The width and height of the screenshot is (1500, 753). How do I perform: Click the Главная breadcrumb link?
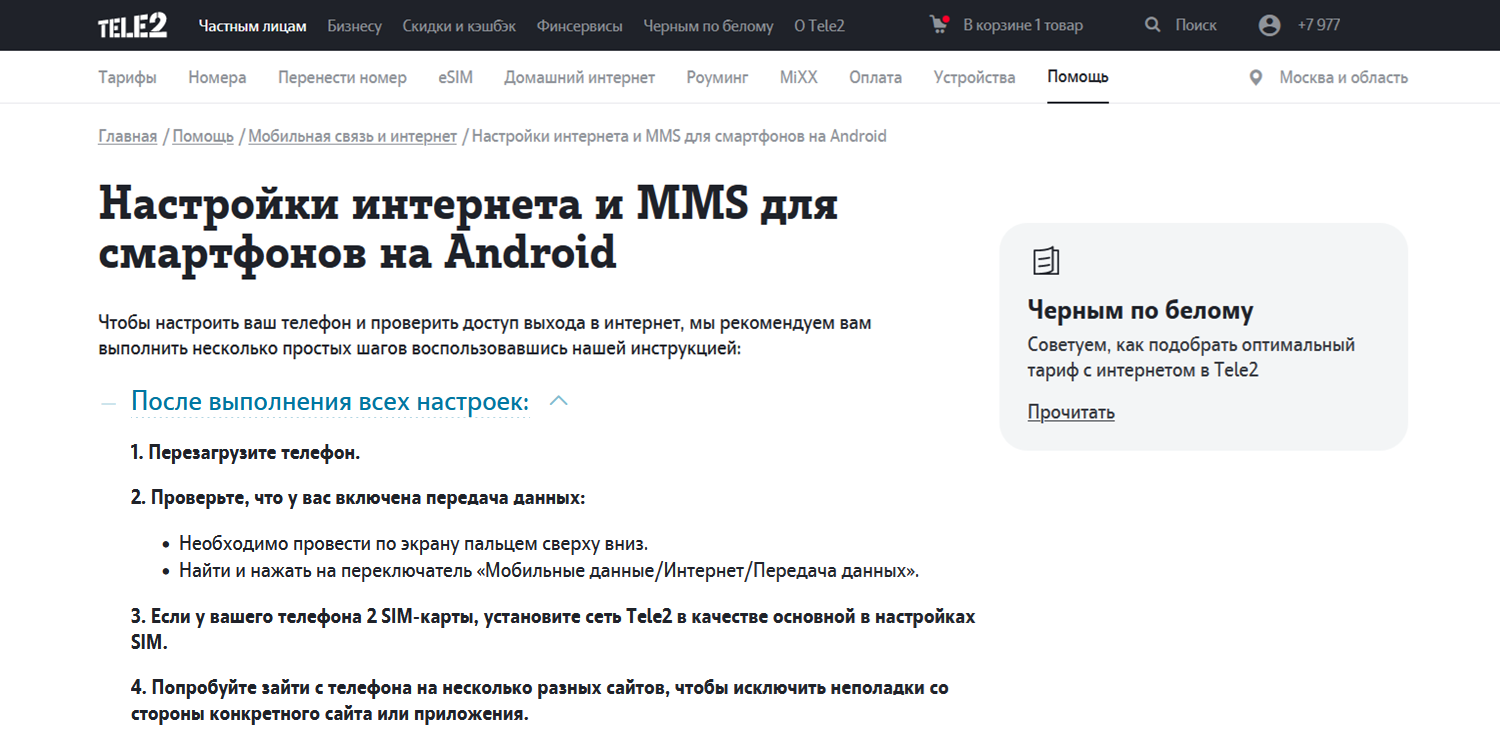[x=127, y=136]
